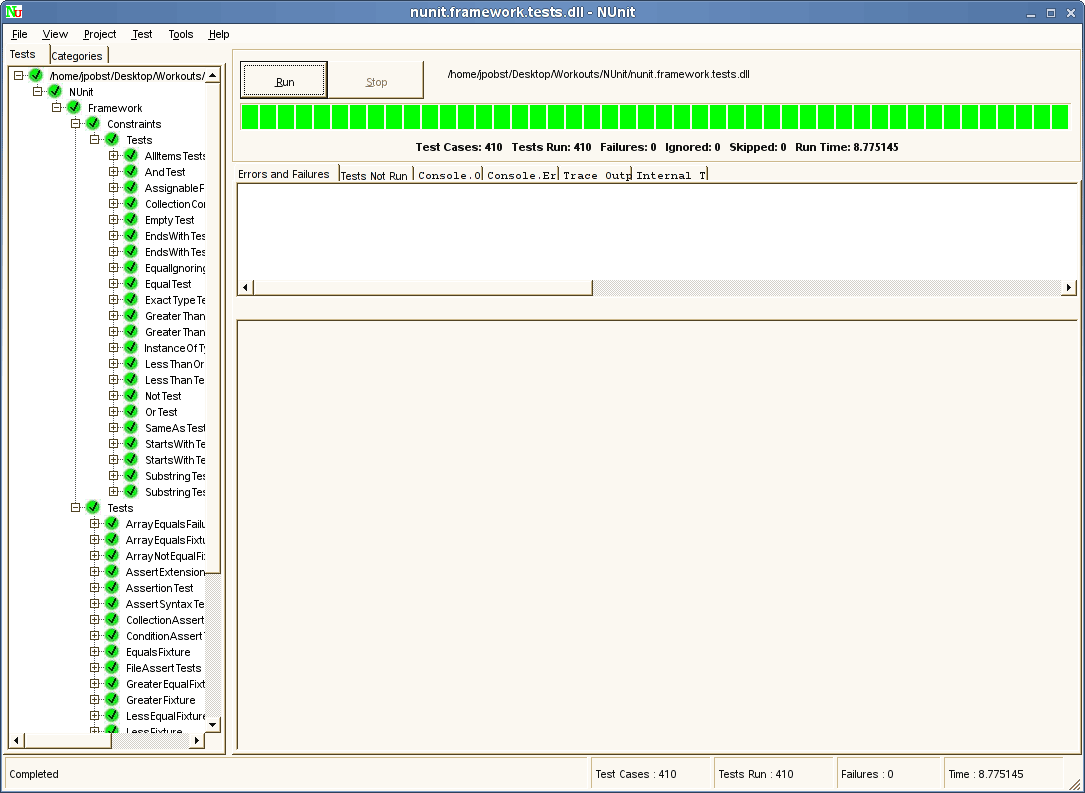1085x793 pixels.
Task: Click the pass icon next to AllItemsTests
Action: (x=131, y=155)
